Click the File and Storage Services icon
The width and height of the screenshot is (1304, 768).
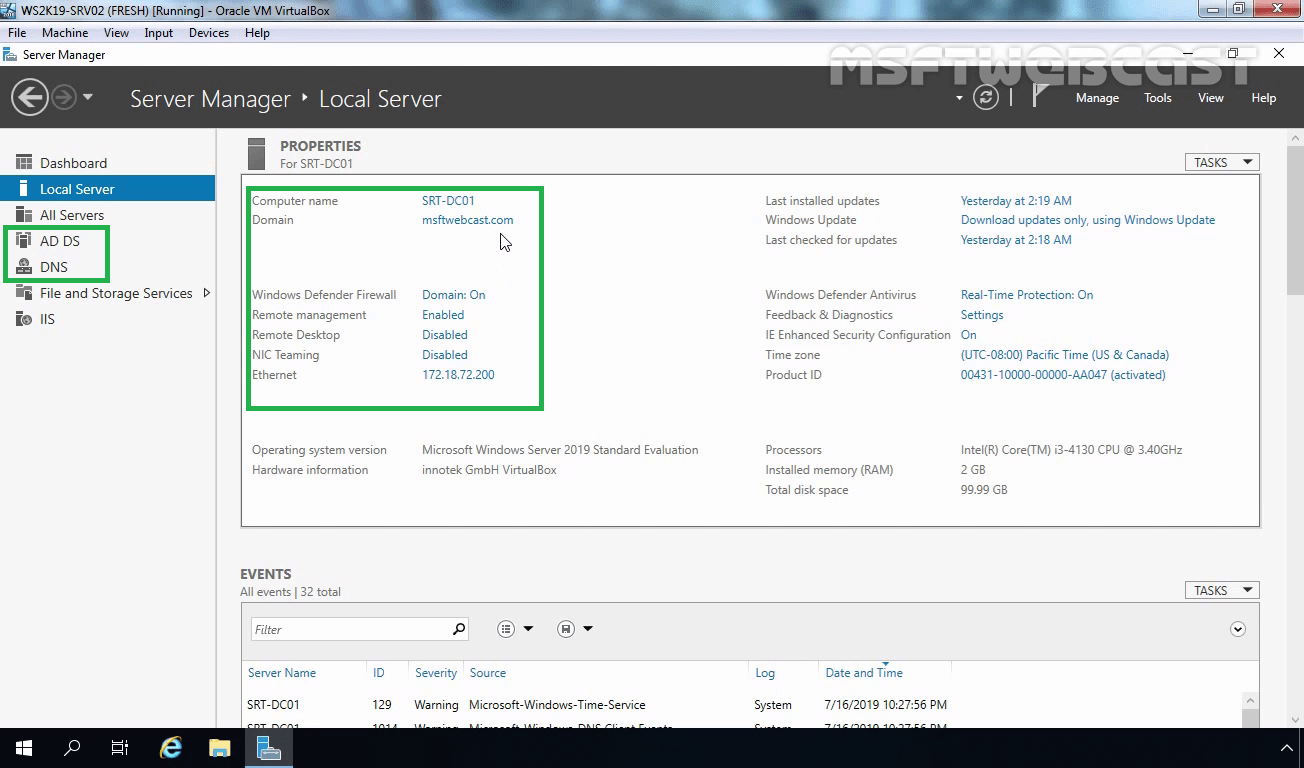point(24,292)
